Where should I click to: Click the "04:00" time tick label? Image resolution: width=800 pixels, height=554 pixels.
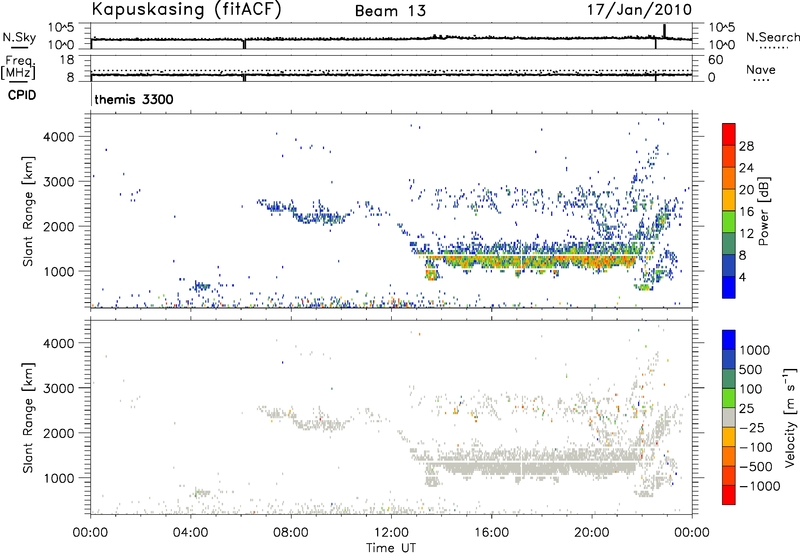click(x=190, y=533)
